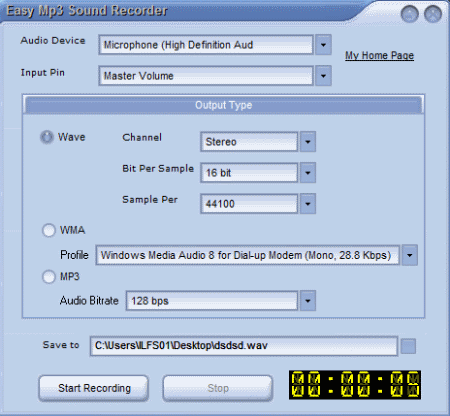Image resolution: width=450 pixels, height=416 pixels.
Task: Open the Audio Device dropdown arrow
Action: [x=323, y=44]
